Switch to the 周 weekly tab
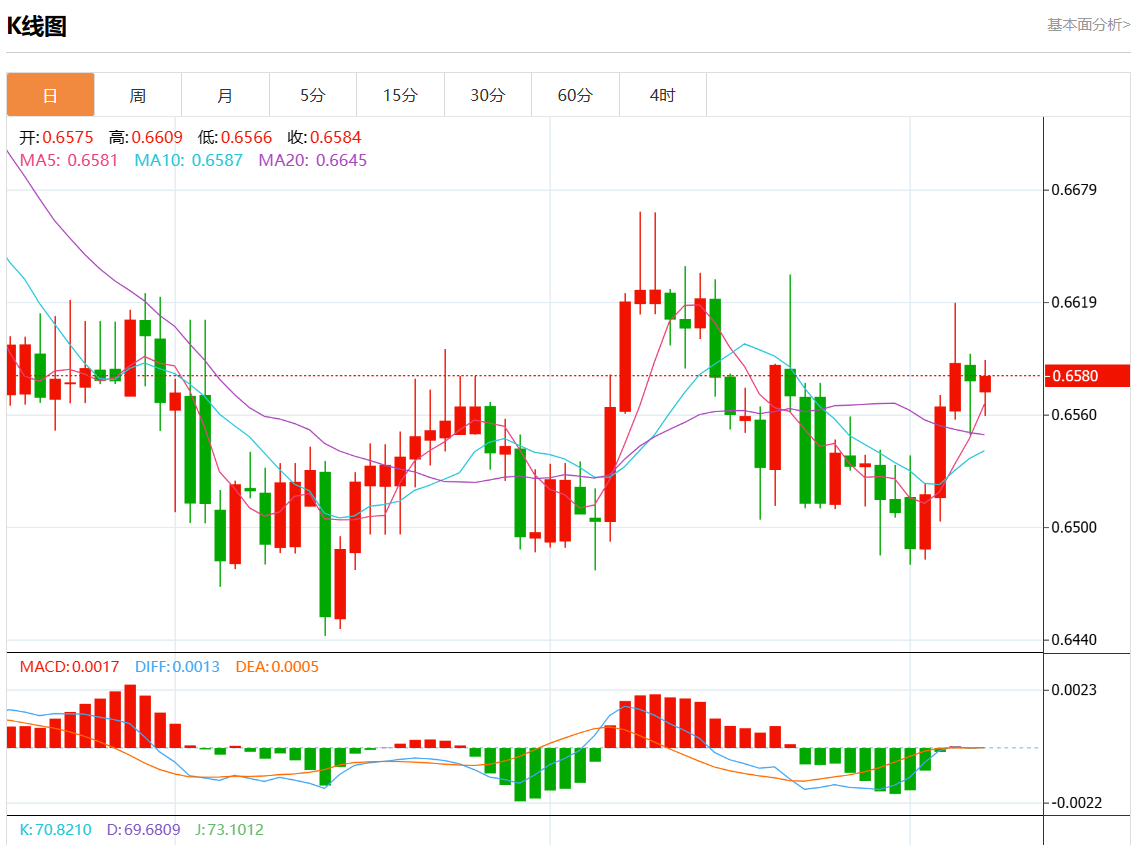Viewport: 1145px width, 845px height. point(138,95)
